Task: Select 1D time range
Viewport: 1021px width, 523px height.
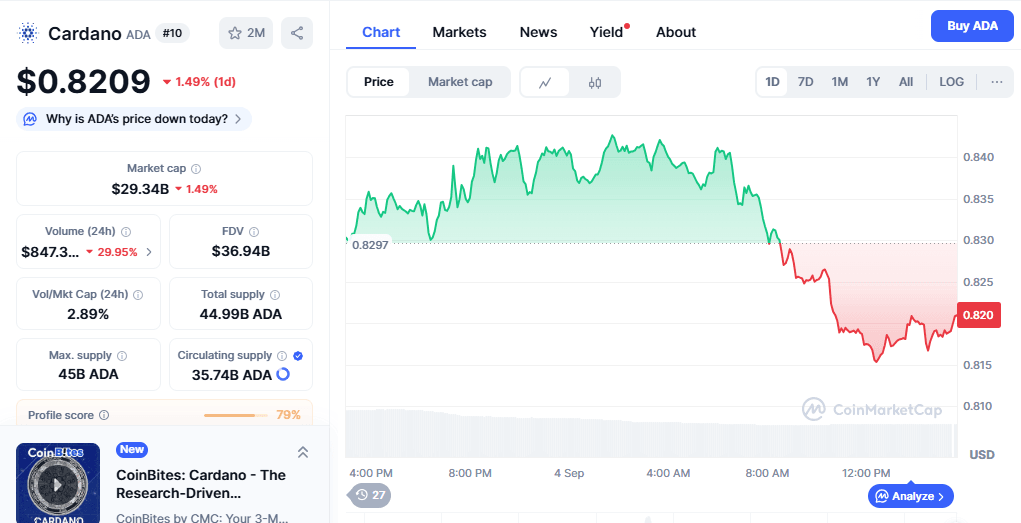Action: tap(772, 82)
